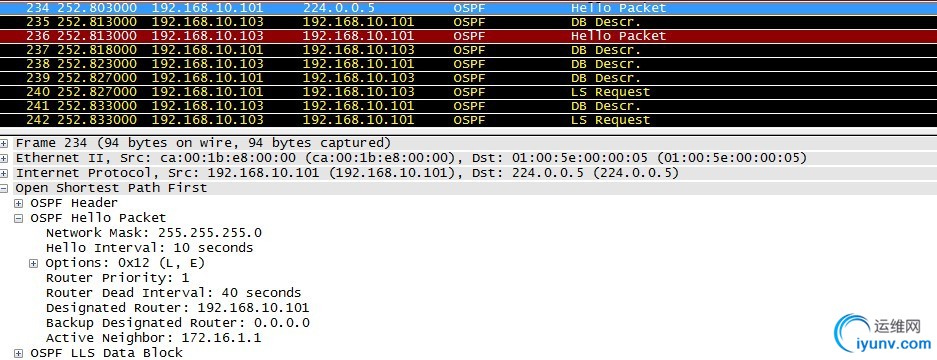Image resolution: width=937 pixels, height=360 pixels.
Task: Select packet 237 DB Descr. row
Action: 468,50
